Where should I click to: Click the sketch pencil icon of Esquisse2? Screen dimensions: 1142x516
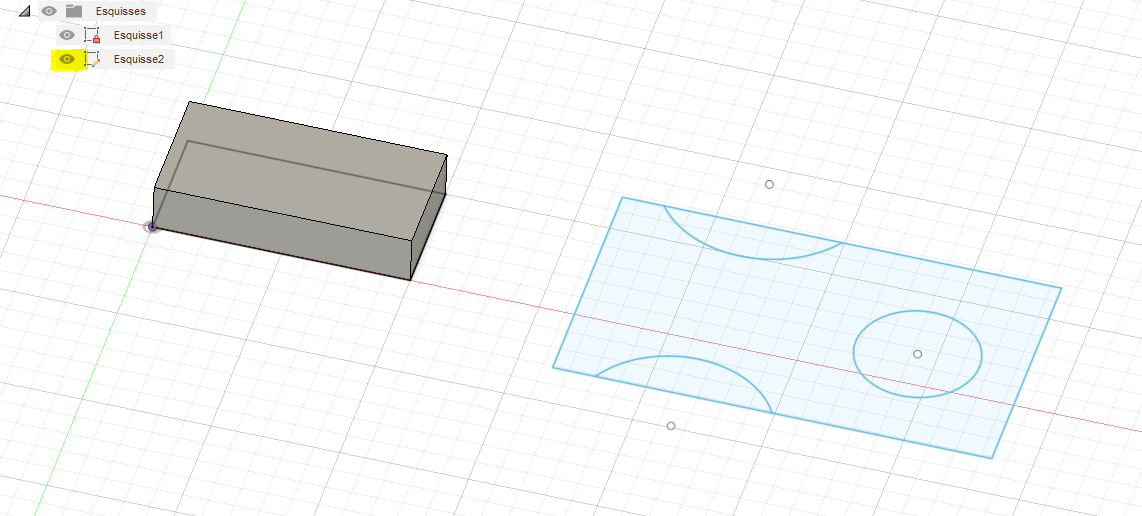(x=92, y=59)
